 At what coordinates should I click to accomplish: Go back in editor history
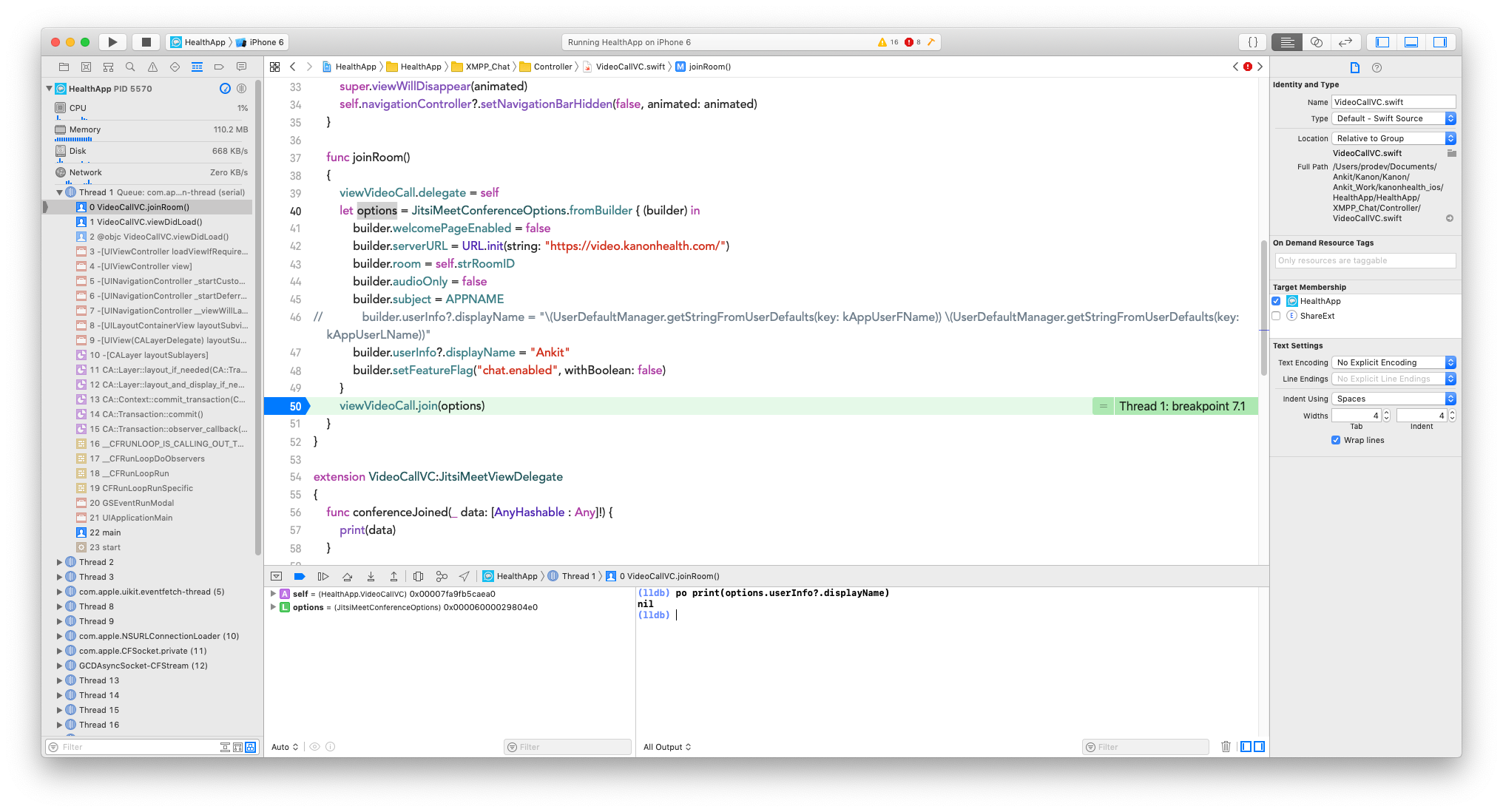(x=293, y=67)
